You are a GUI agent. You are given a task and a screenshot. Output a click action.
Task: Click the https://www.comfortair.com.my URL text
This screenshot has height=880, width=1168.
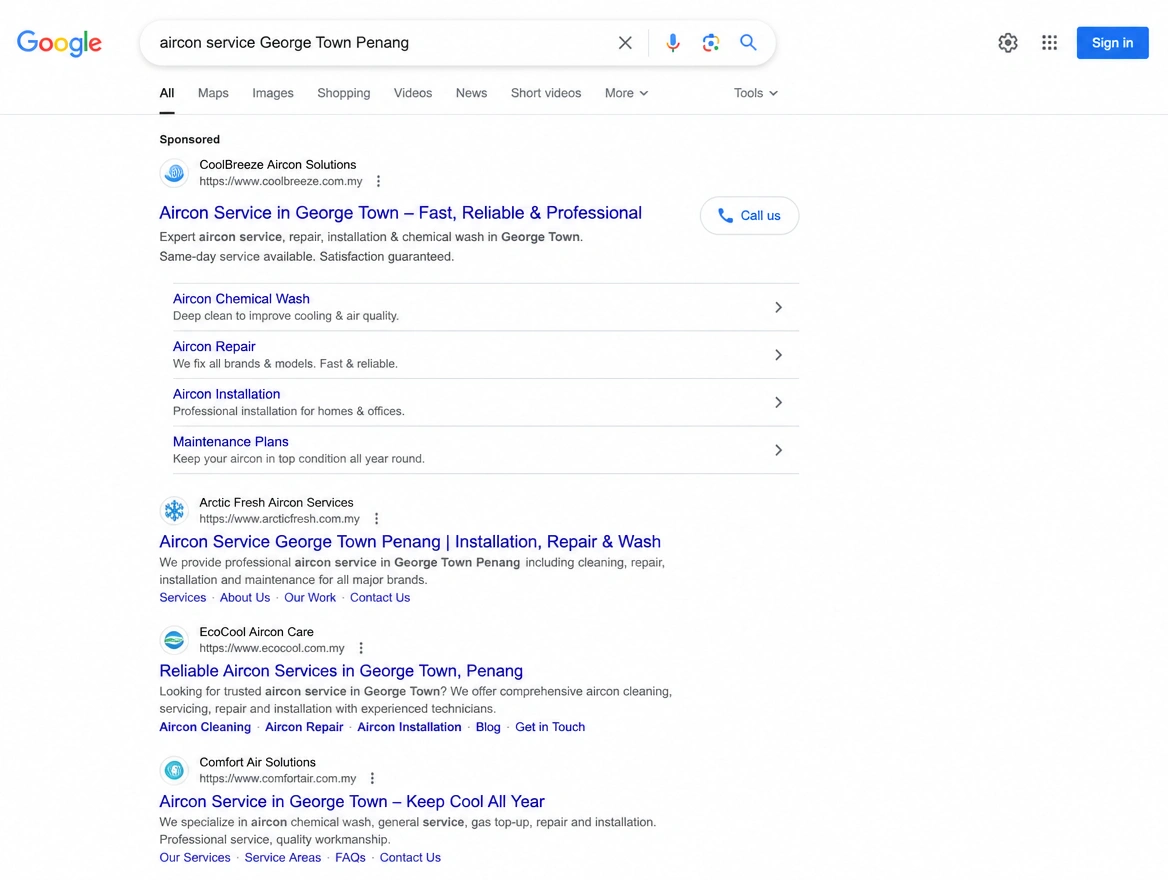pos(278,778)
